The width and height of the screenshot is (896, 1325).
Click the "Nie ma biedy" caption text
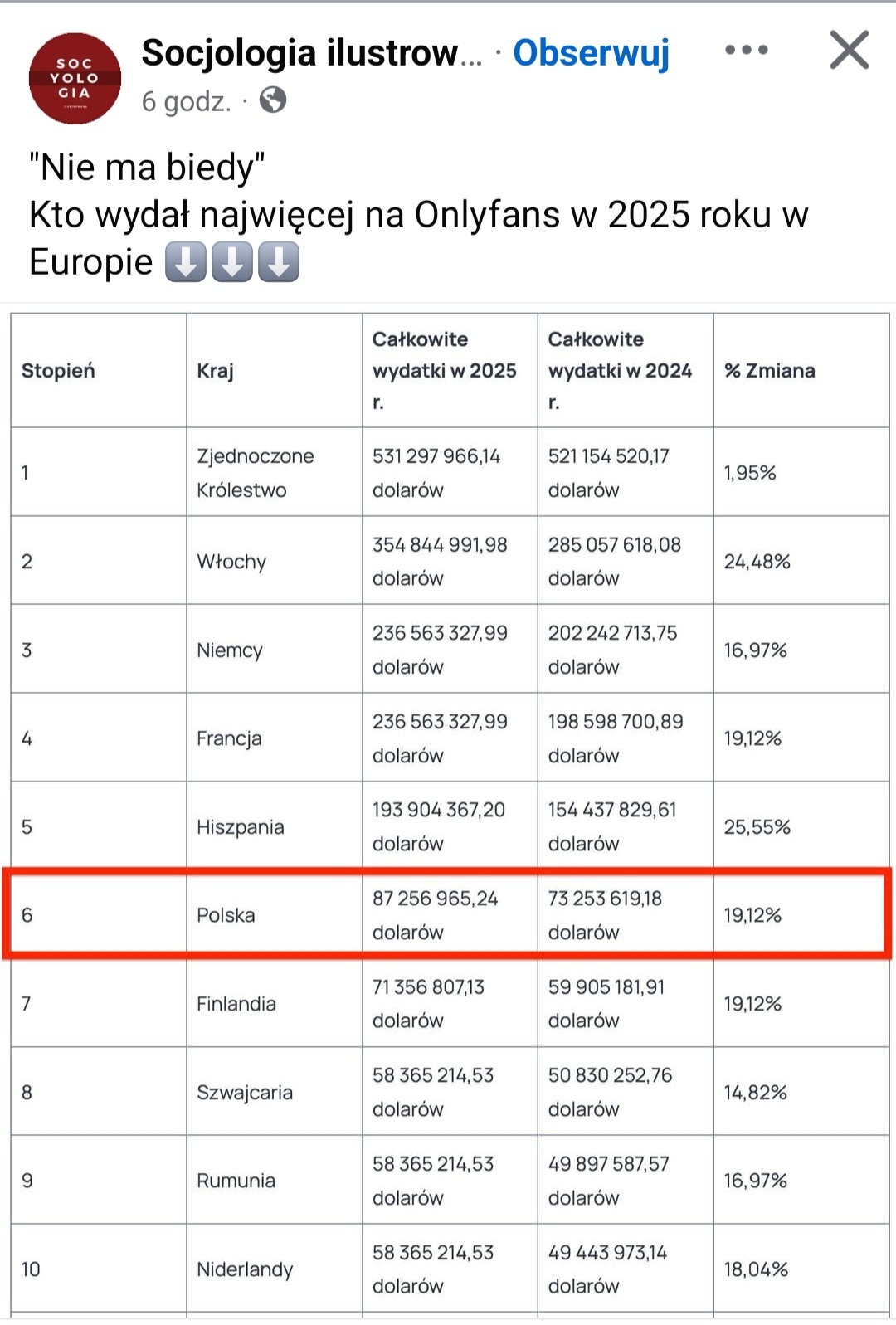pyautogui.click(x=147, y=167)
